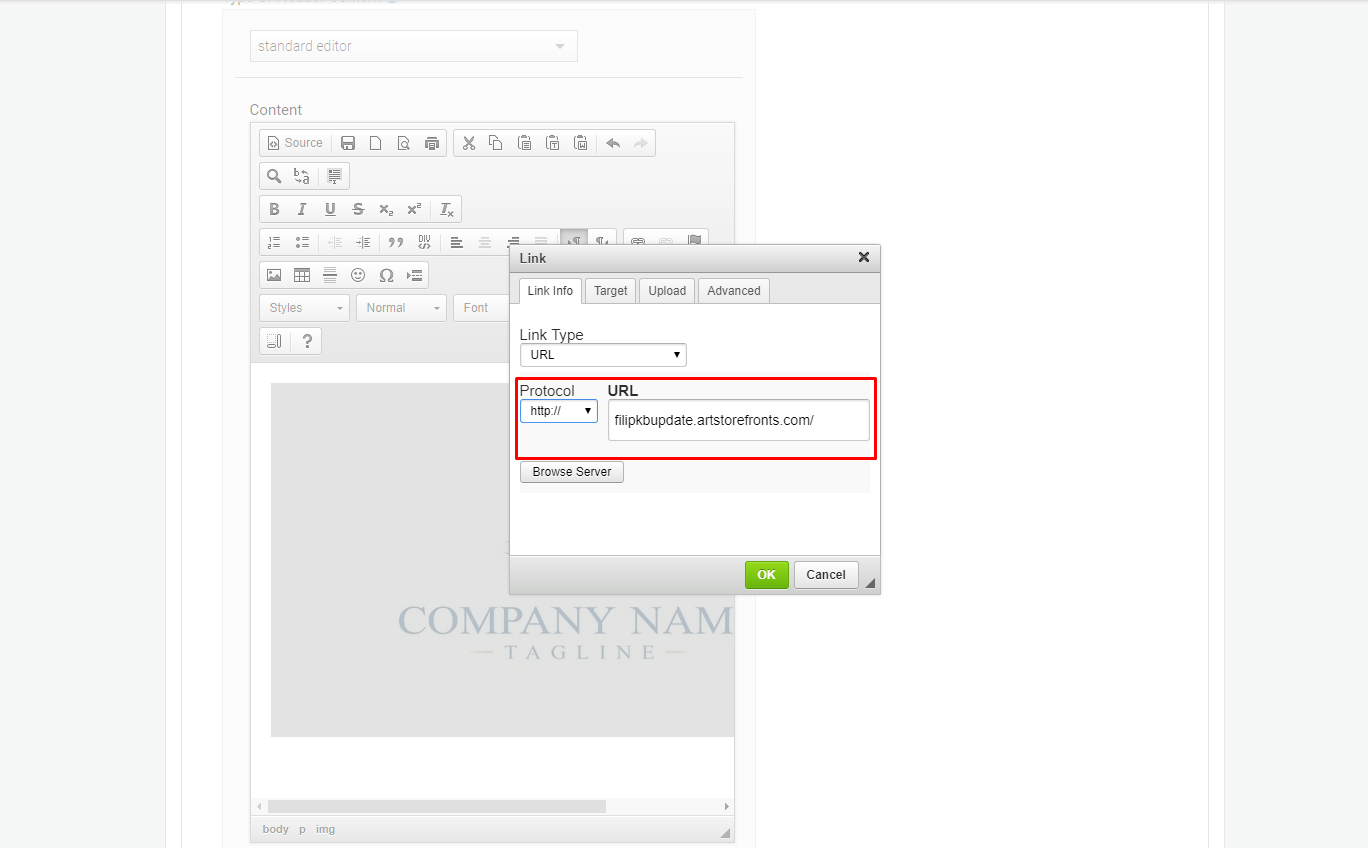Center align the text
Image resolution: width=1368 pixels, height=849 pixels.
click(485, 242)
